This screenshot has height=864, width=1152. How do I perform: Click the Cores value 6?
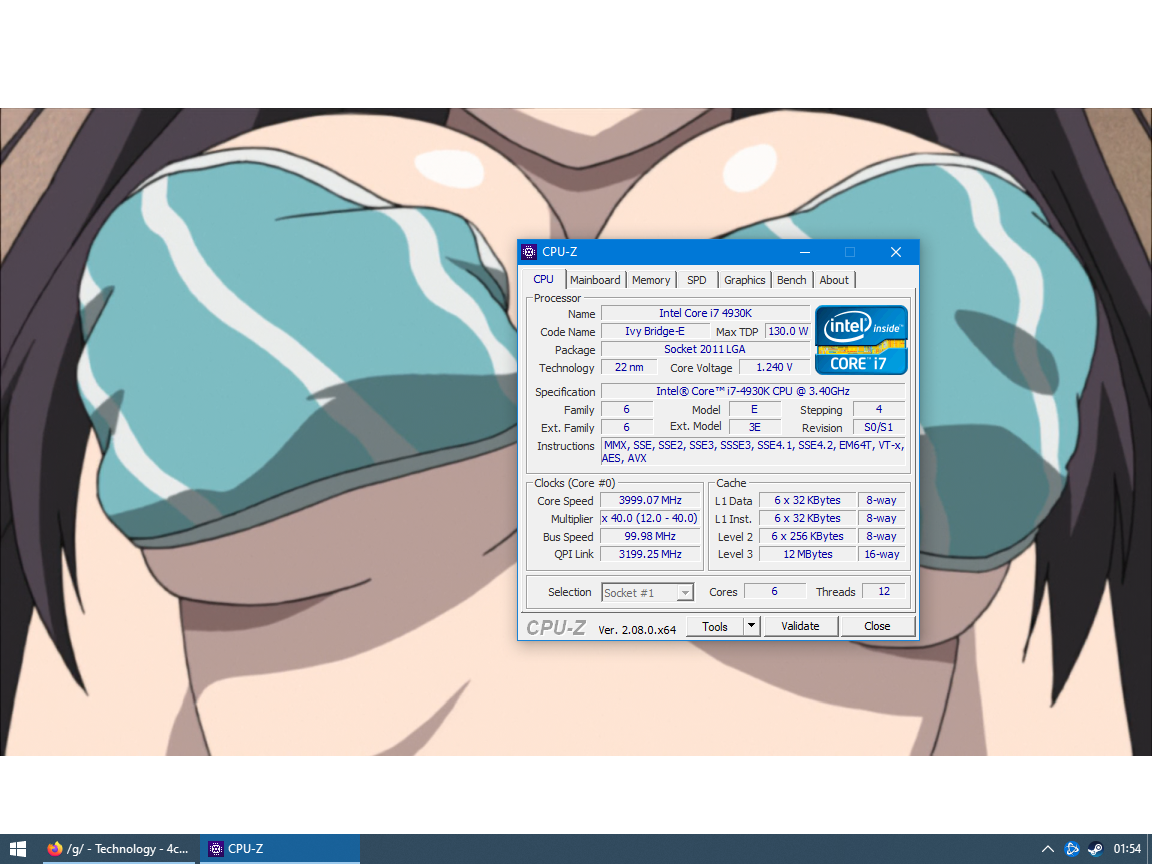point(774,591)
